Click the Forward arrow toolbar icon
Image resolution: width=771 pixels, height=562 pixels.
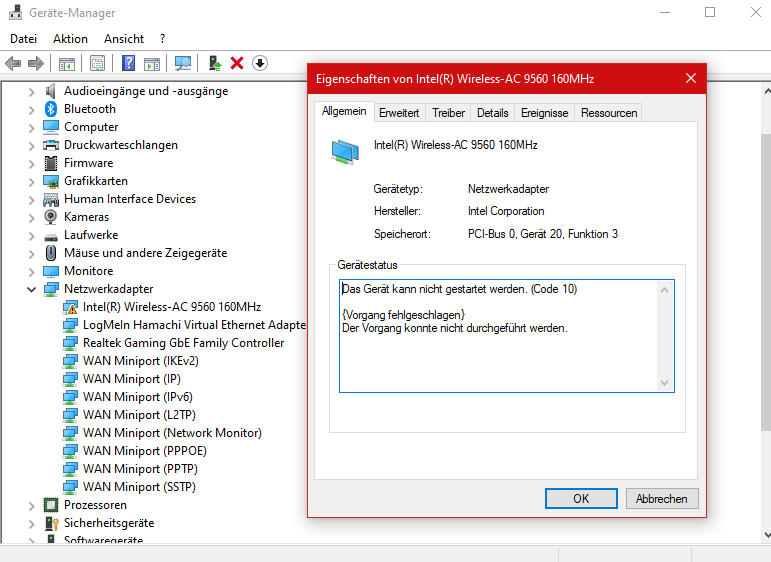click(36, 63)
